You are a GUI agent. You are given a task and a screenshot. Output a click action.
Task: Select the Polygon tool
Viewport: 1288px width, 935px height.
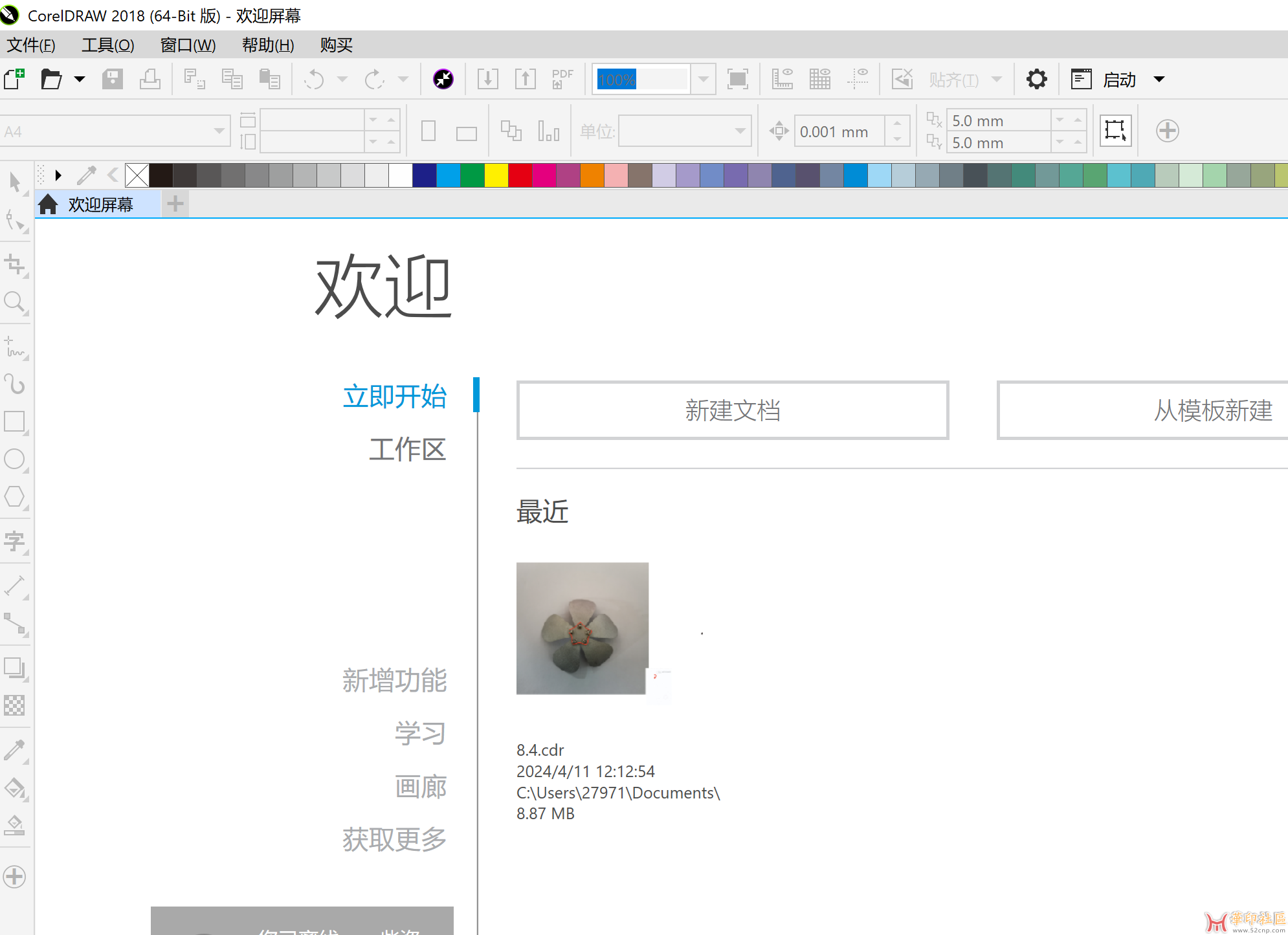(x=15, y=497)
